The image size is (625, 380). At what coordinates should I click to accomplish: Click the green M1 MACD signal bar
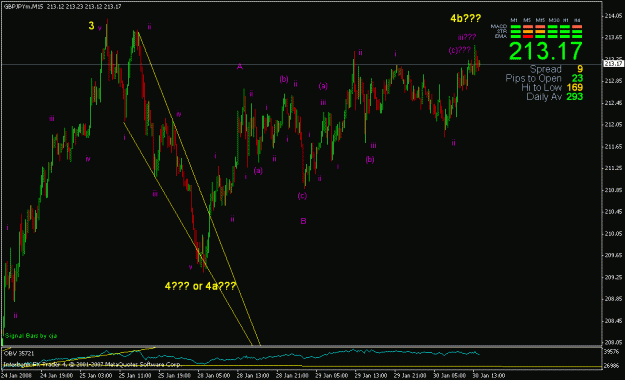coord(516,27)
